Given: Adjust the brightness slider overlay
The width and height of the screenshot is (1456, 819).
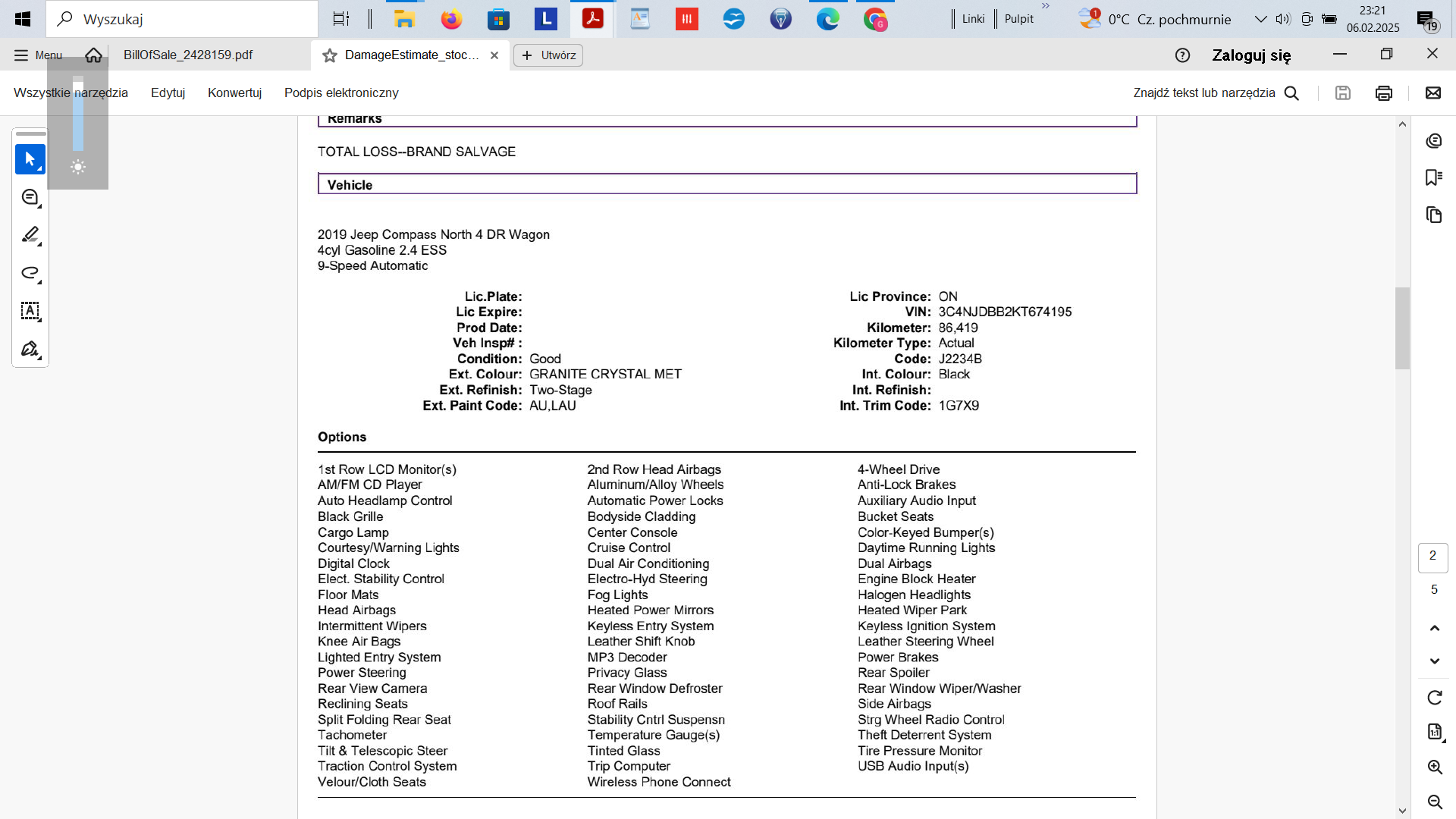Looking at the screenshot, I should (x=78, y=114).
